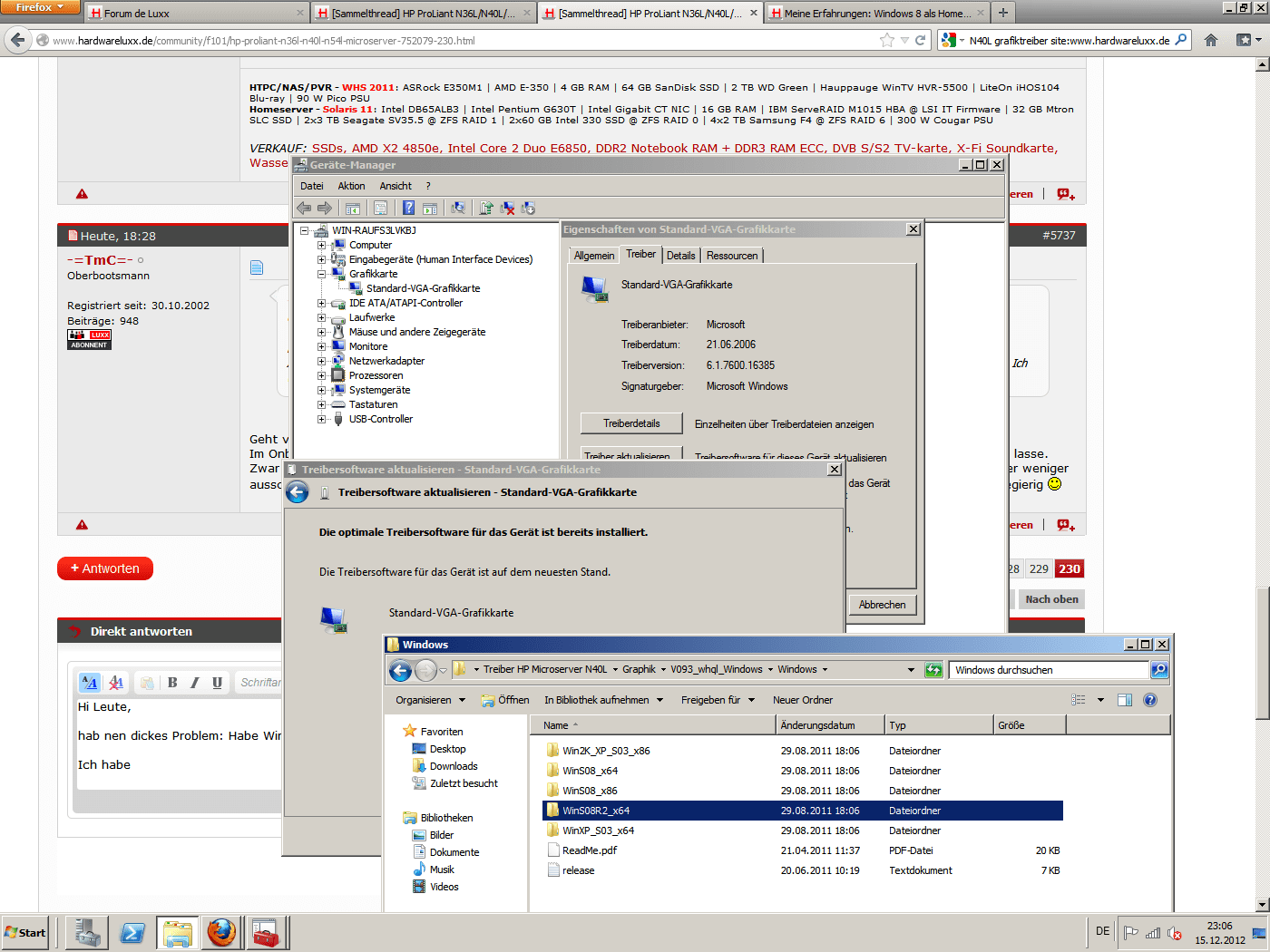Viewport: 1270px width, 952px height.
Task: Click the Explorer back navigation button
Action: point(400,670)
